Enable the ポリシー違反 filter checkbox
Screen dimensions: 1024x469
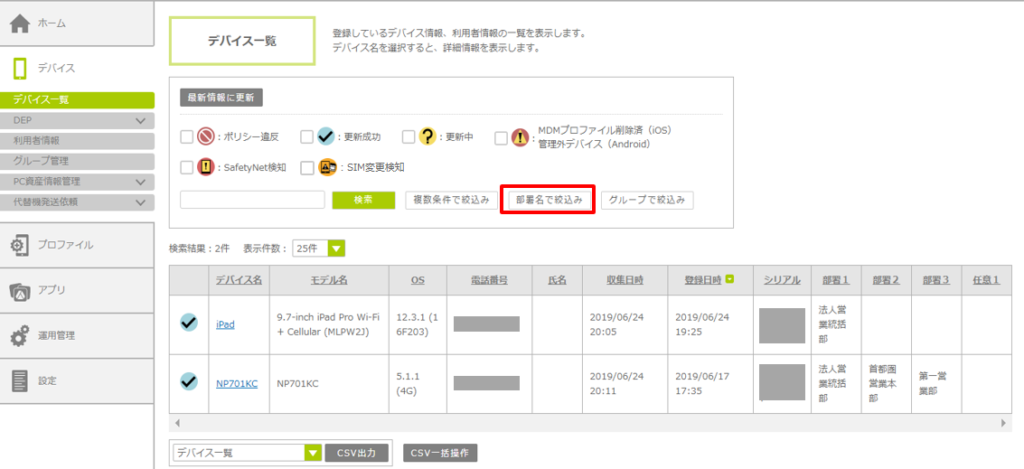click(187, 137)
